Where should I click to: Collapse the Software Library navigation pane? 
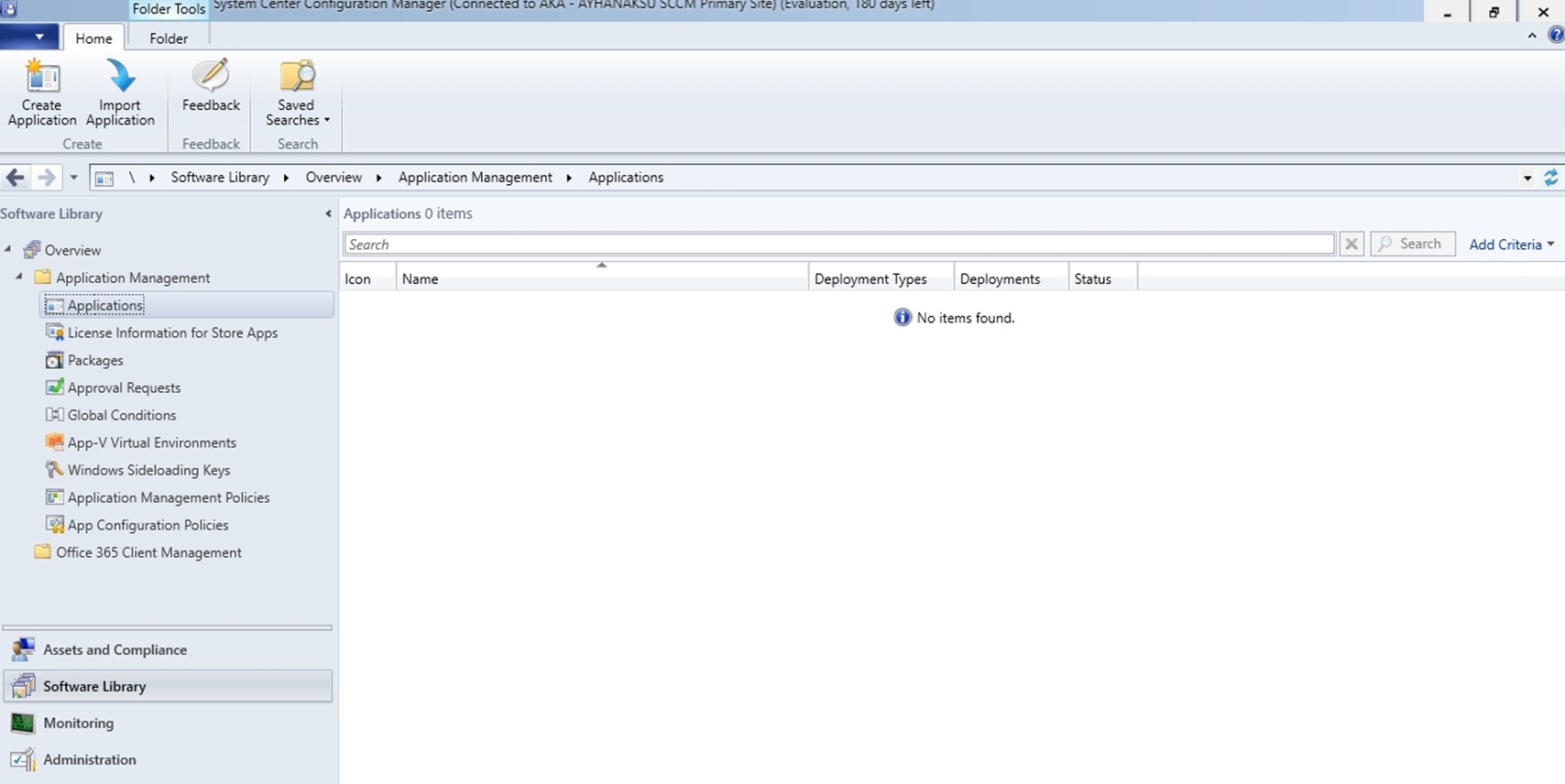328,213
